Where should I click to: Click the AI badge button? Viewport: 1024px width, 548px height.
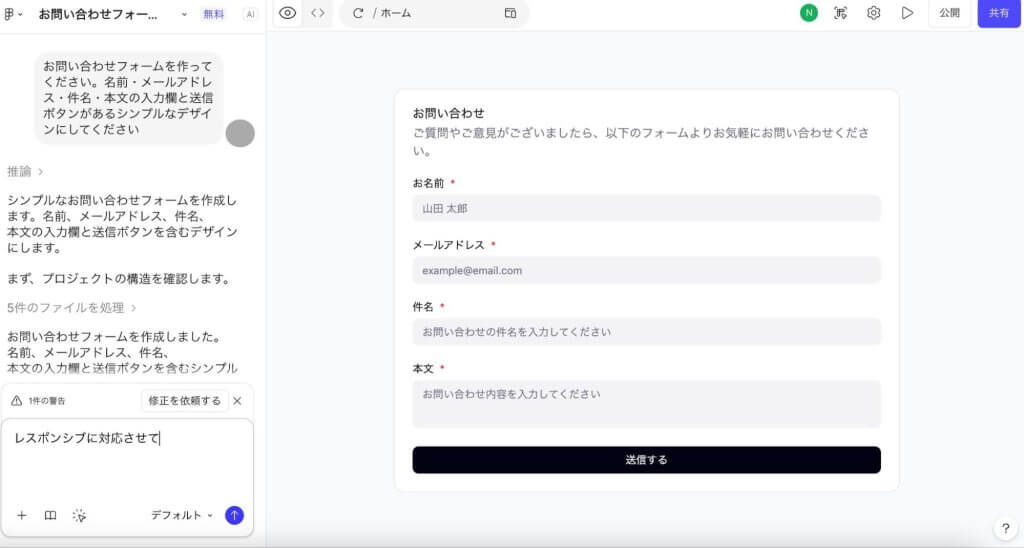tap(250, 14)
